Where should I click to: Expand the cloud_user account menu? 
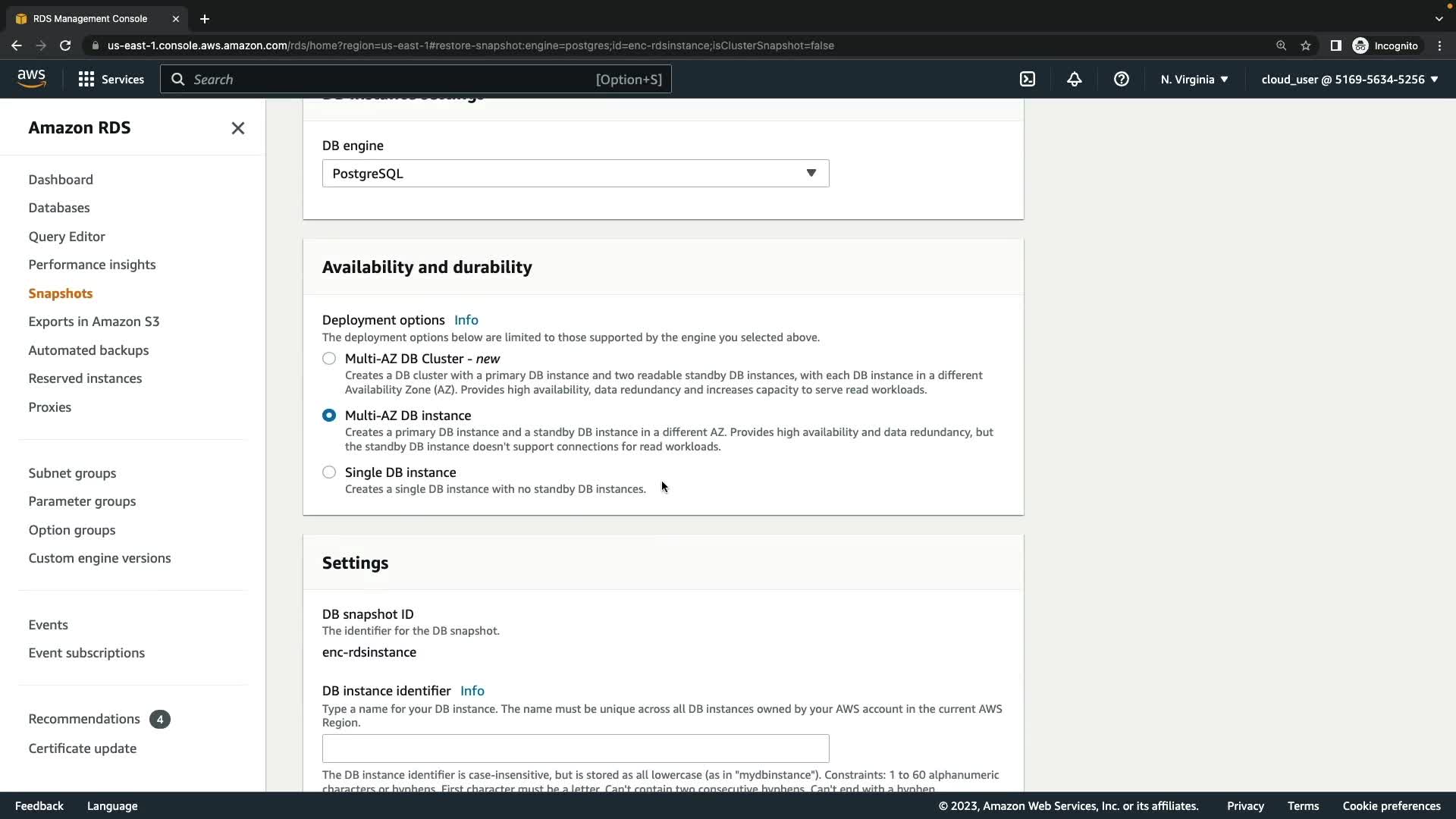click(x=1349, y=79)
